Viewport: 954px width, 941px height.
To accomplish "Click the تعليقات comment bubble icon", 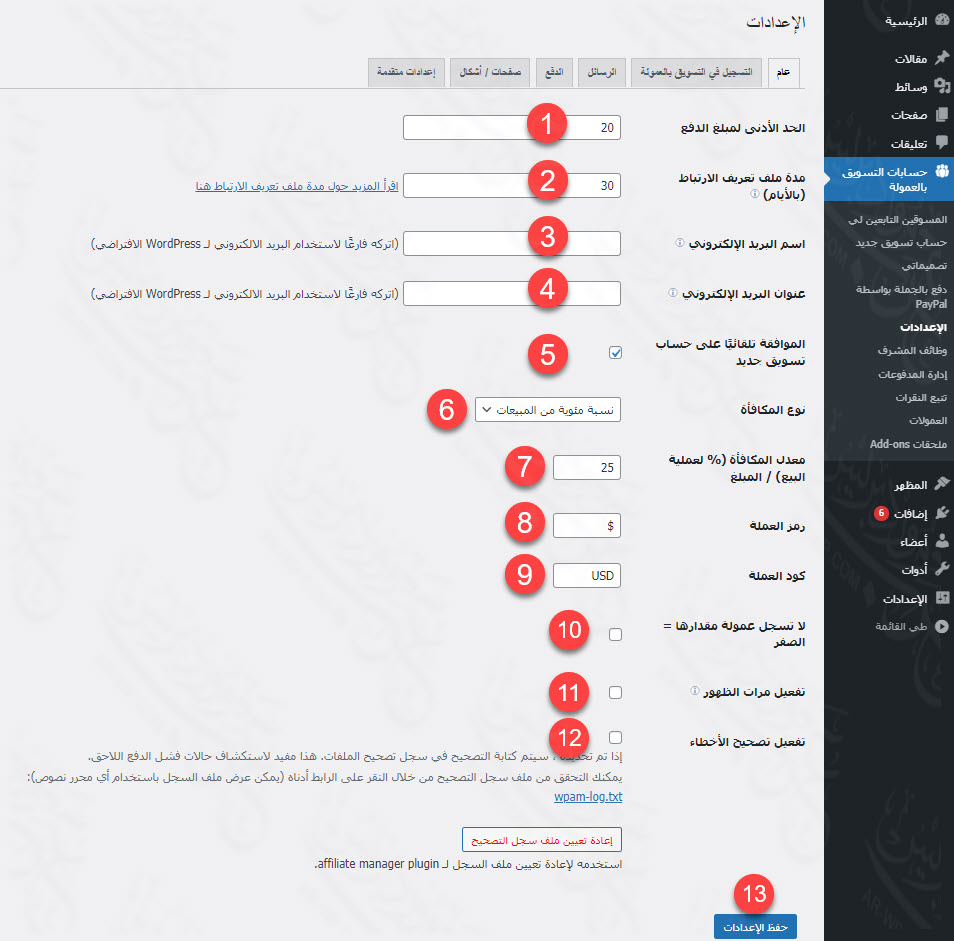I will (x=942, y=143).
